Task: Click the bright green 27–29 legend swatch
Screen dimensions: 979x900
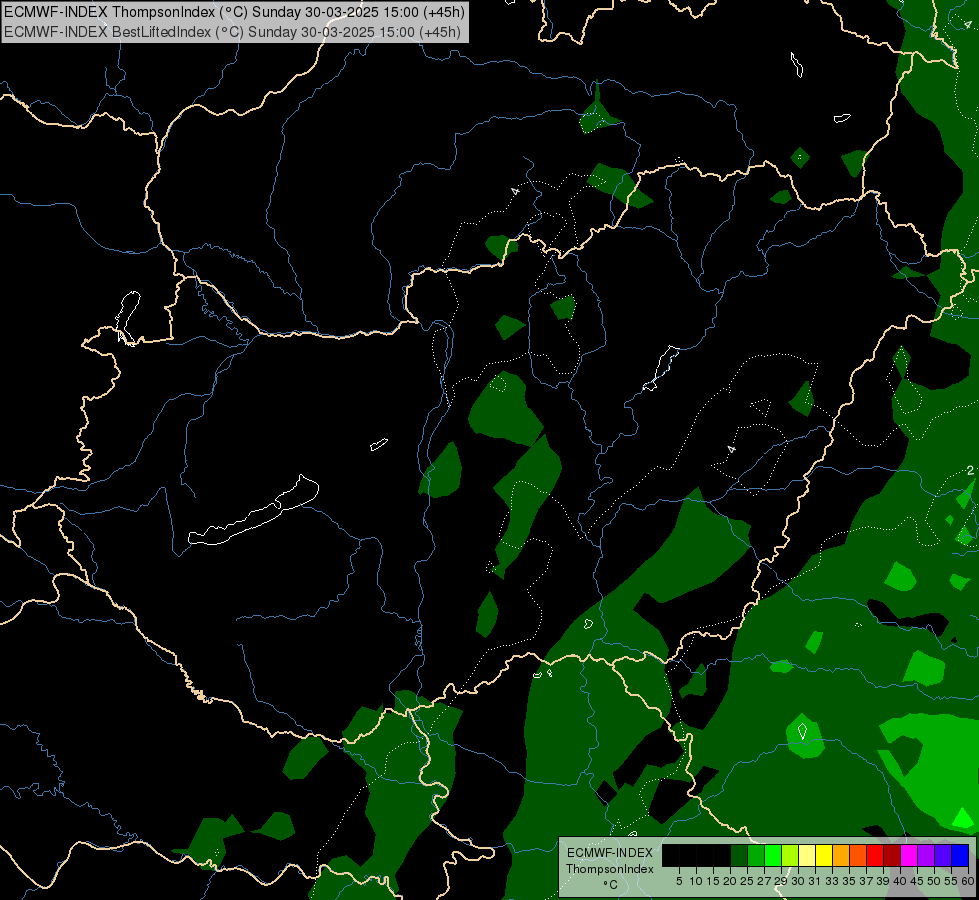Action: point(774,855)
